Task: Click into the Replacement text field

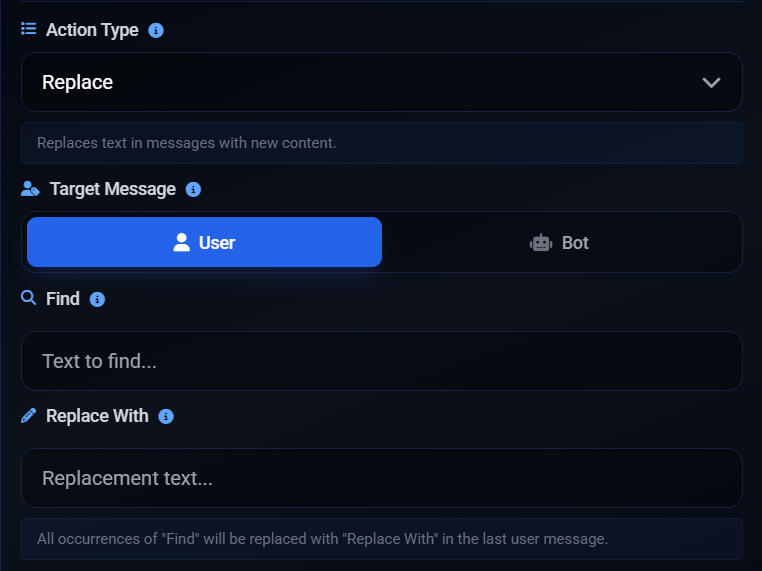Action: (381, 478)
